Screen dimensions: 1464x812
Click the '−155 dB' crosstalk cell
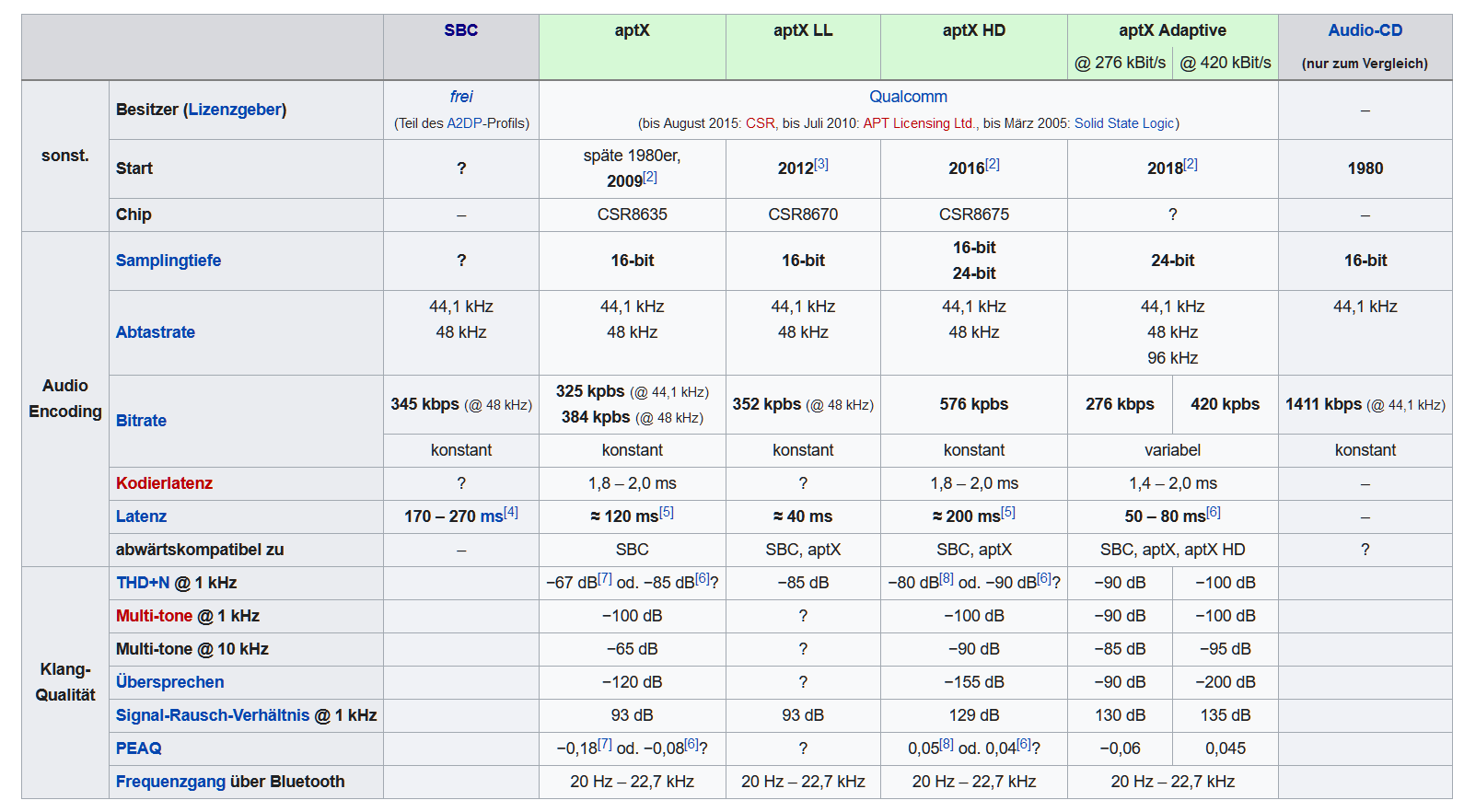[974, 682]
